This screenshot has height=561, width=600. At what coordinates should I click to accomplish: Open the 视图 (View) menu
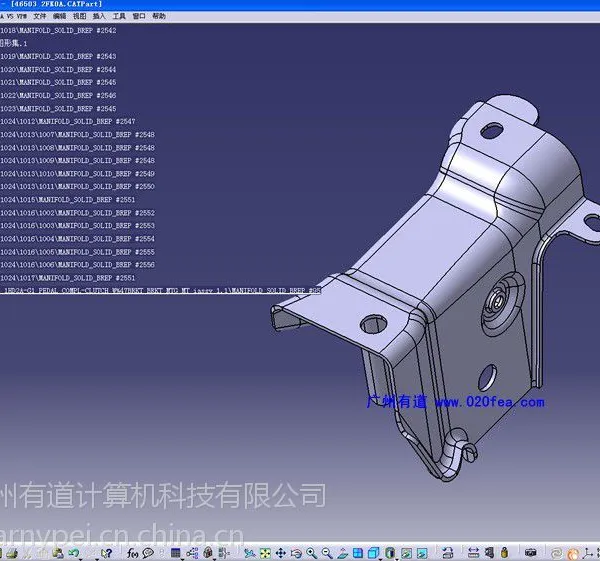pyautogui.click(x=79, y=16)
